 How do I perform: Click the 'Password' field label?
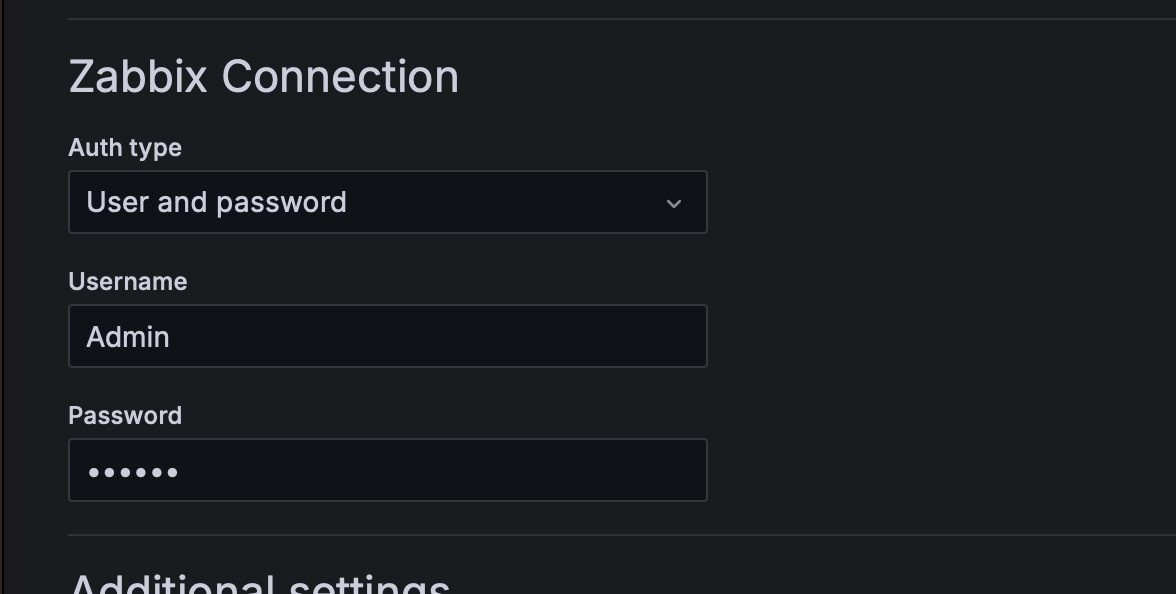(125, 416)
